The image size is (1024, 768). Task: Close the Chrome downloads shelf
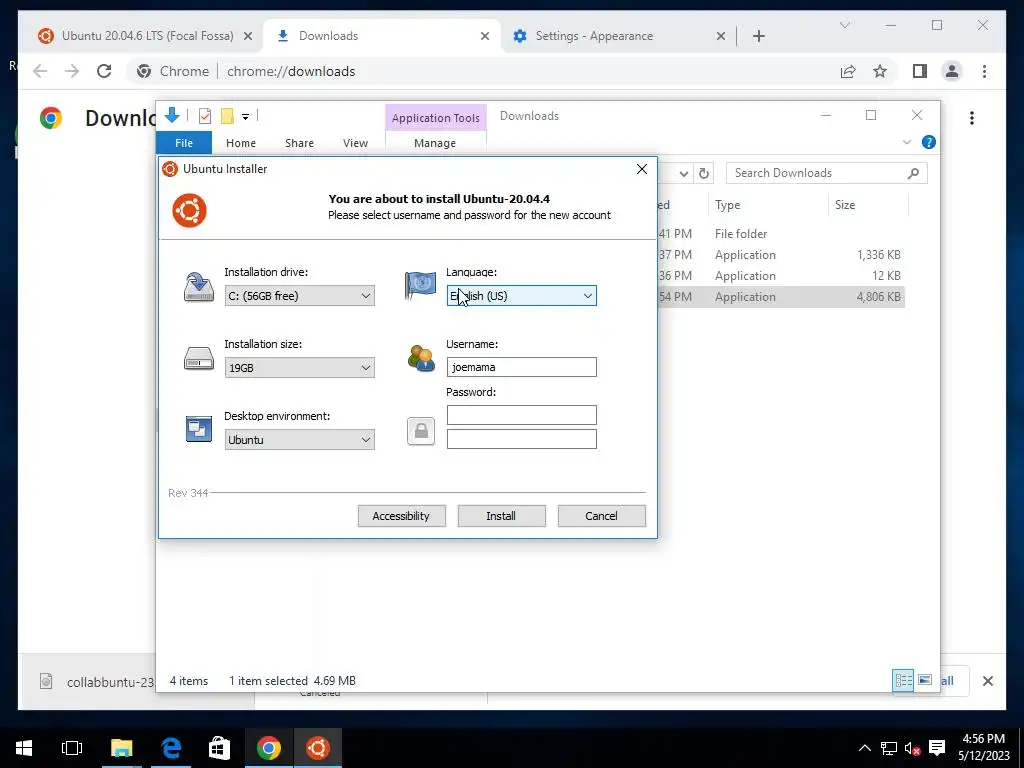(987, 681)
